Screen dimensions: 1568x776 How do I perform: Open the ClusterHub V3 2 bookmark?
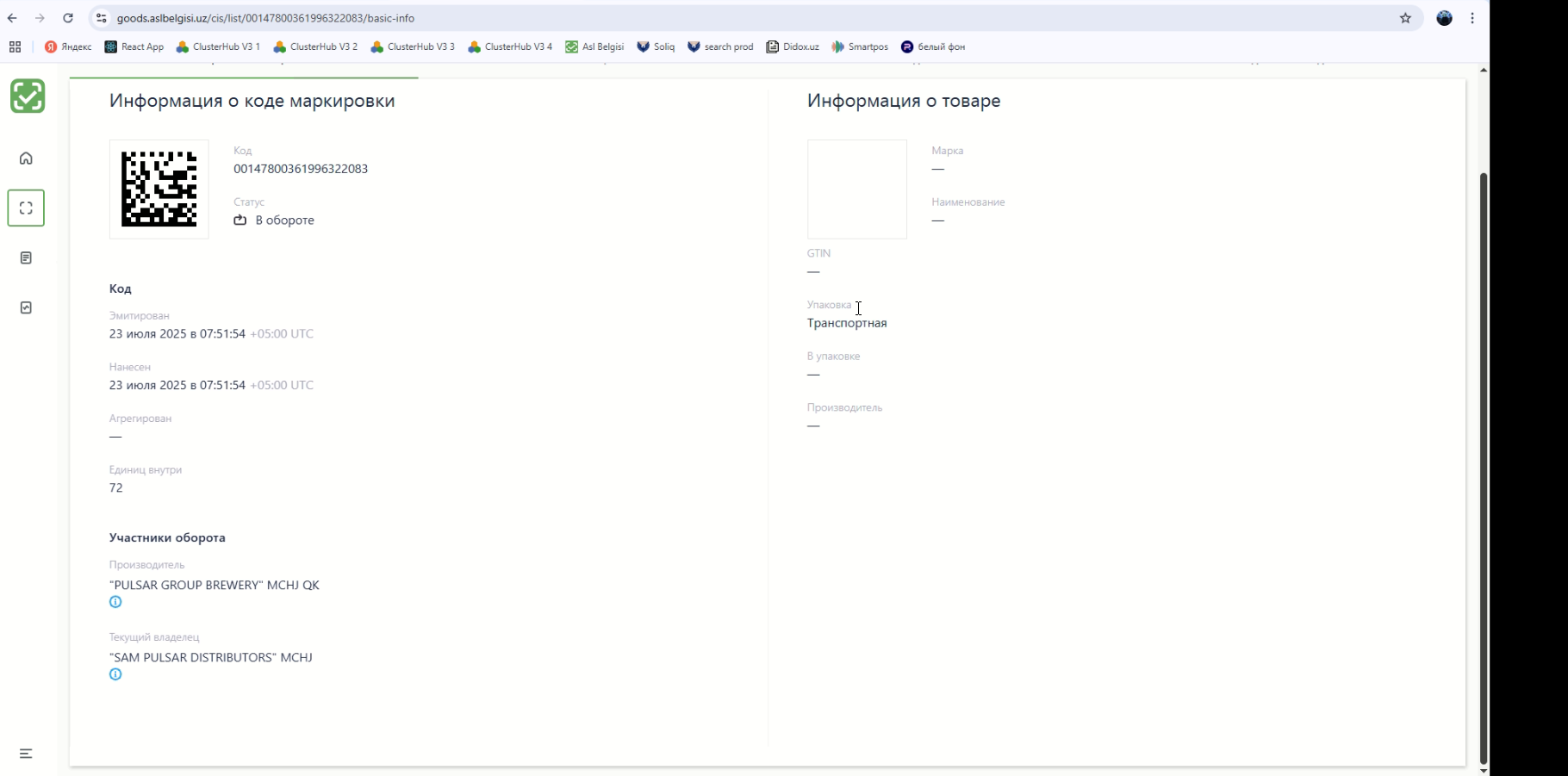point(315,47)
